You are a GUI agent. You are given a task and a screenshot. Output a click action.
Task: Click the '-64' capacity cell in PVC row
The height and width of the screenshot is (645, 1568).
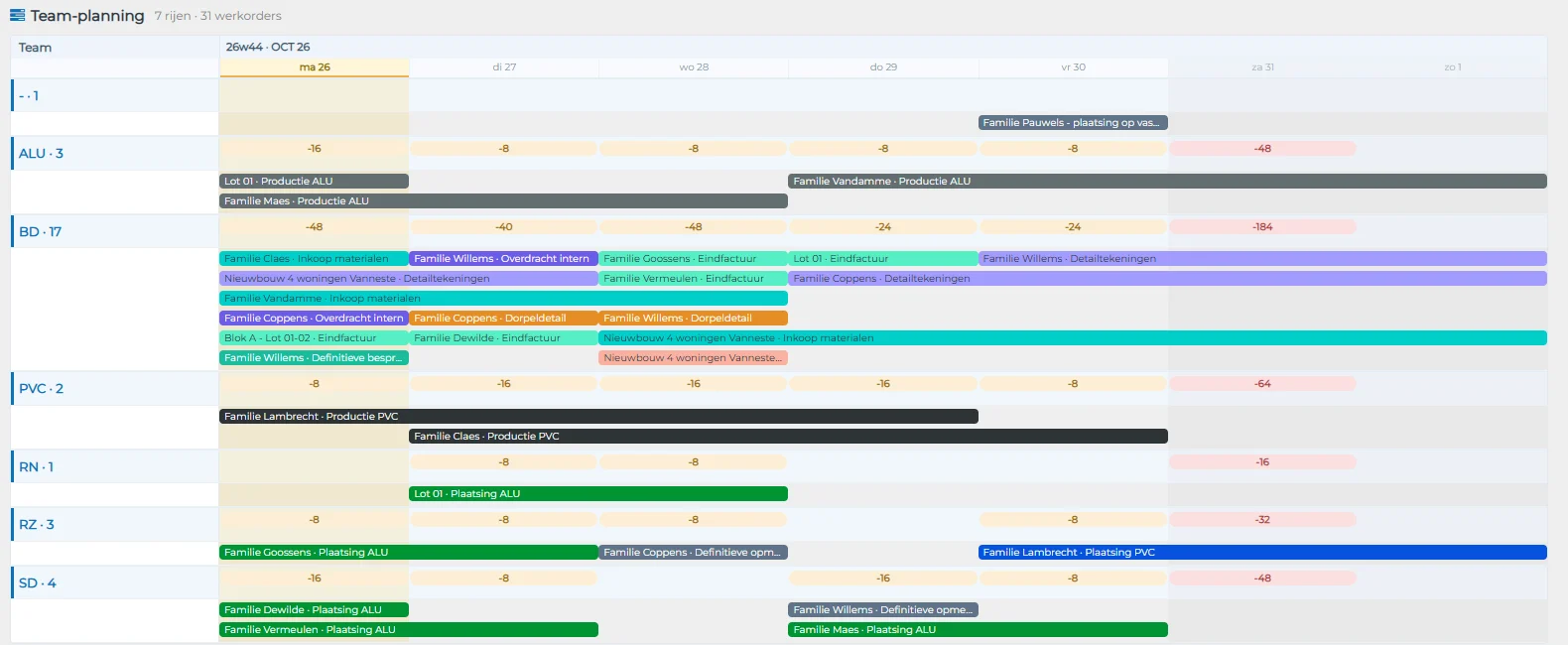point(1262,384)
